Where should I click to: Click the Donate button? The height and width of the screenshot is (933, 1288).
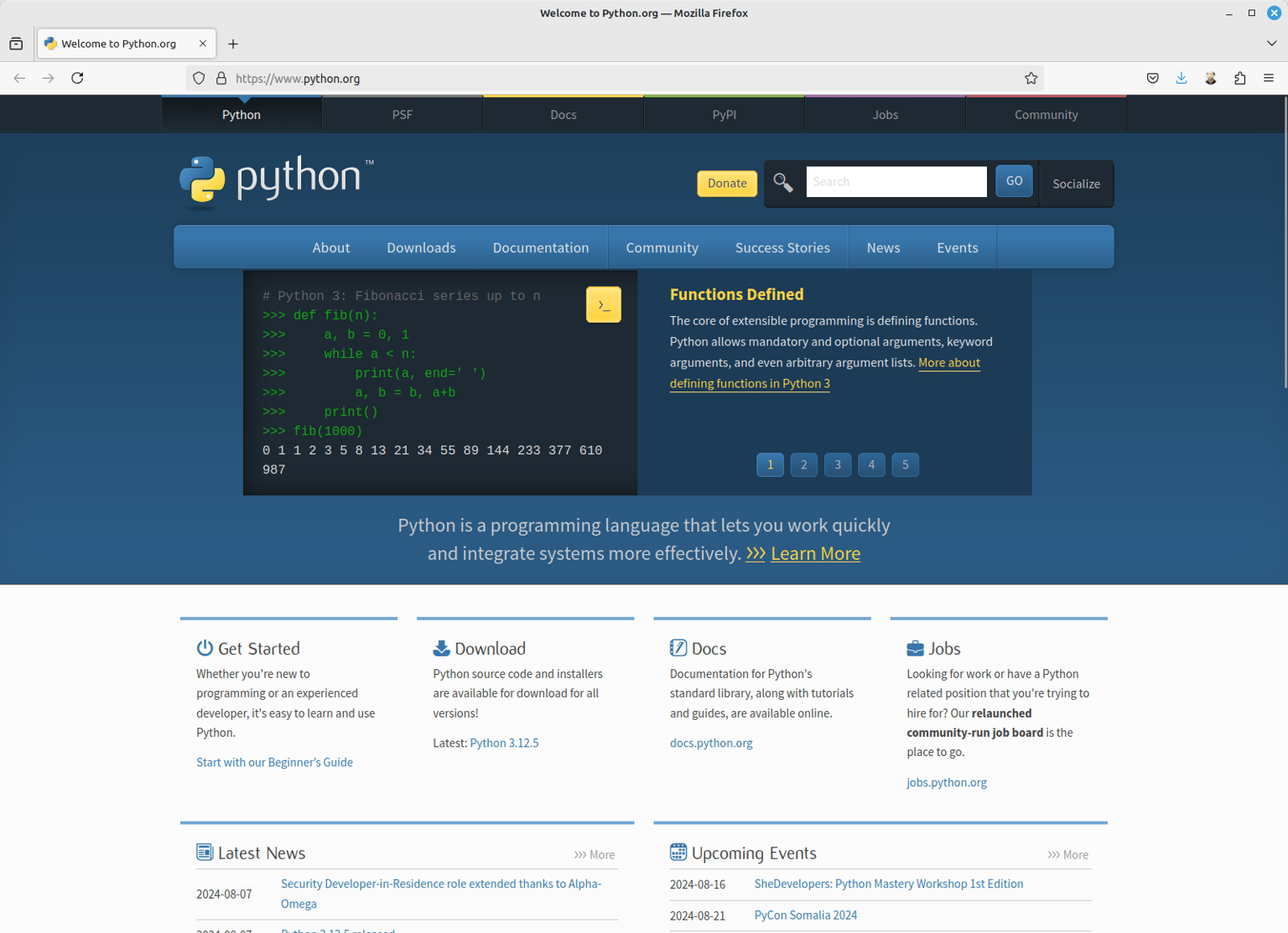[x=727, y=183]
